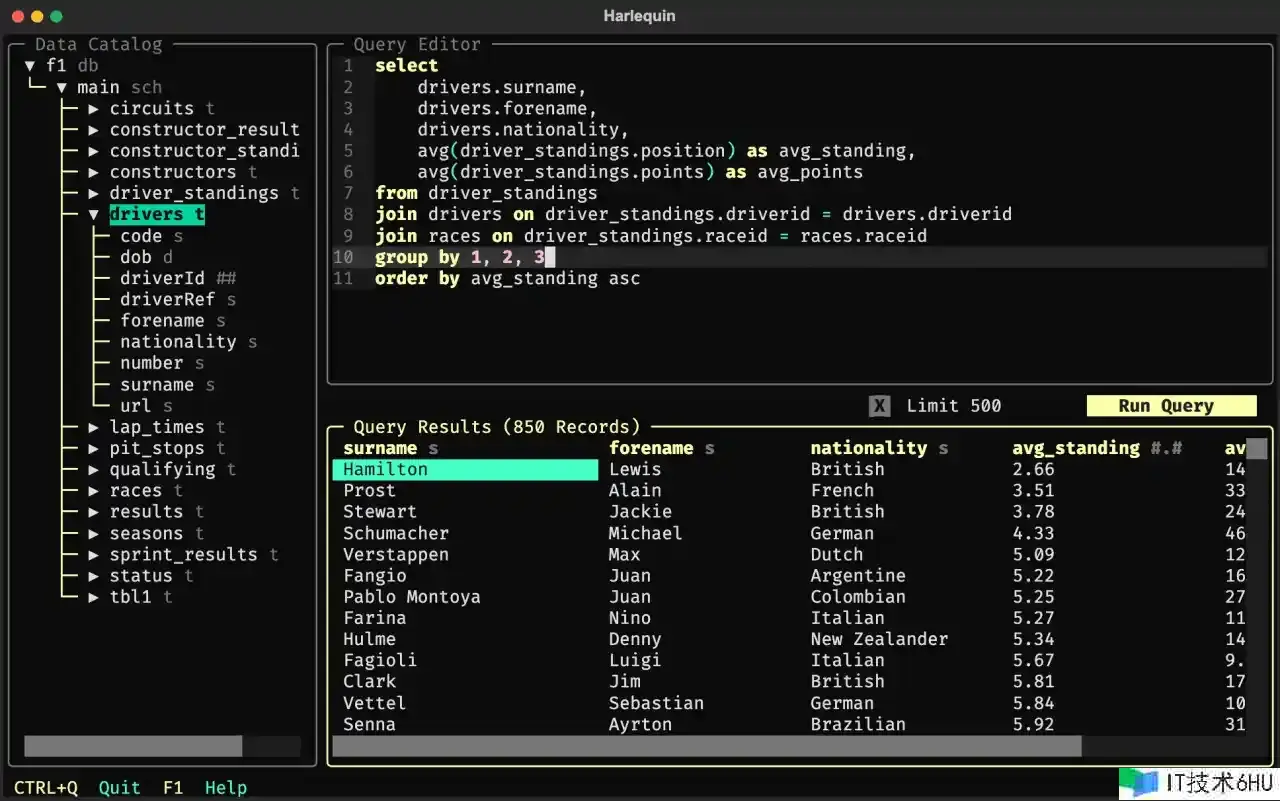Minimize the window with yellow button
The height and width of the screenshot is (801, 1280).
(x=37, y=16)
